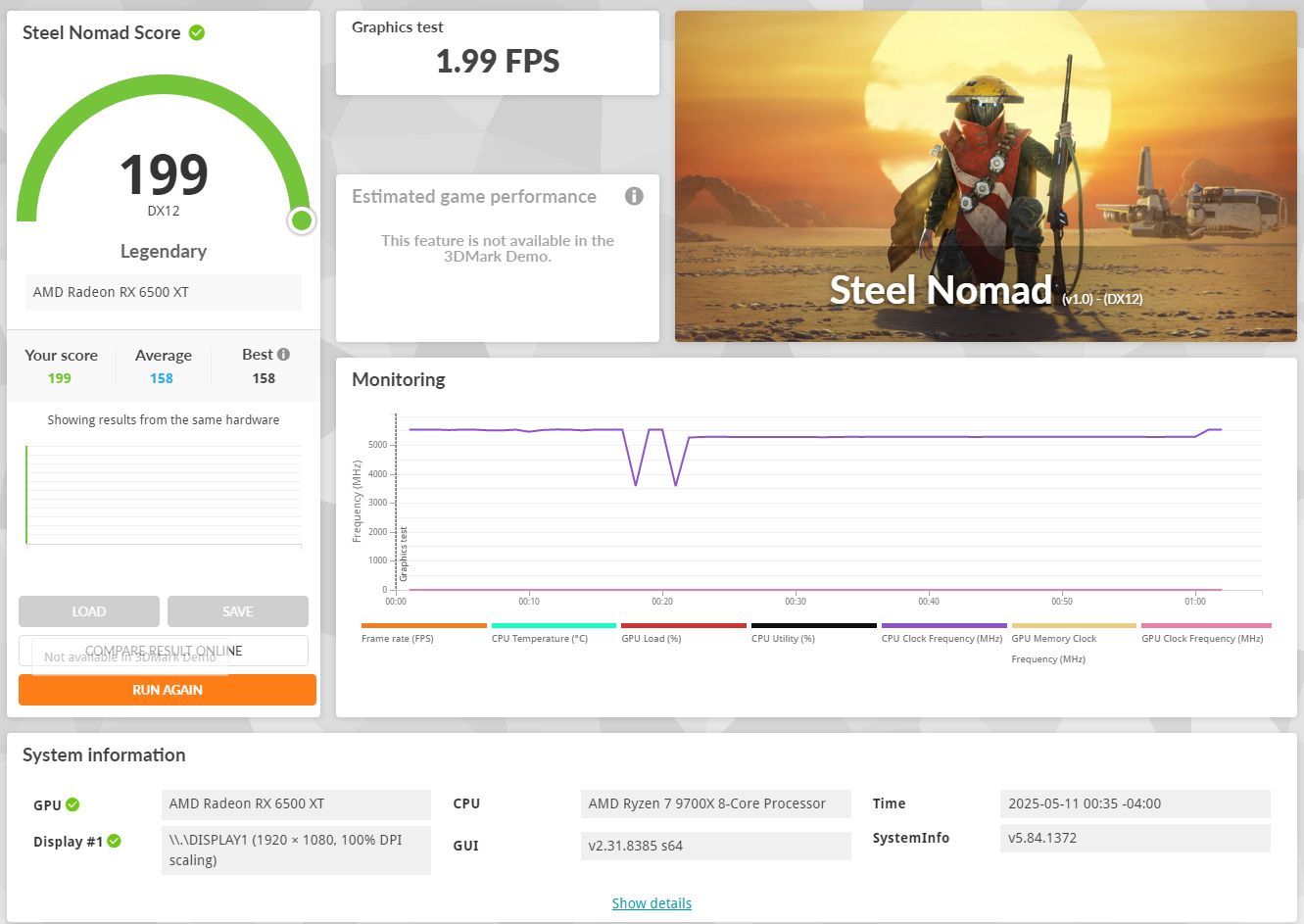1304x924 pixels.
Task: Click the Average score value 158
Action: (162, 378)
